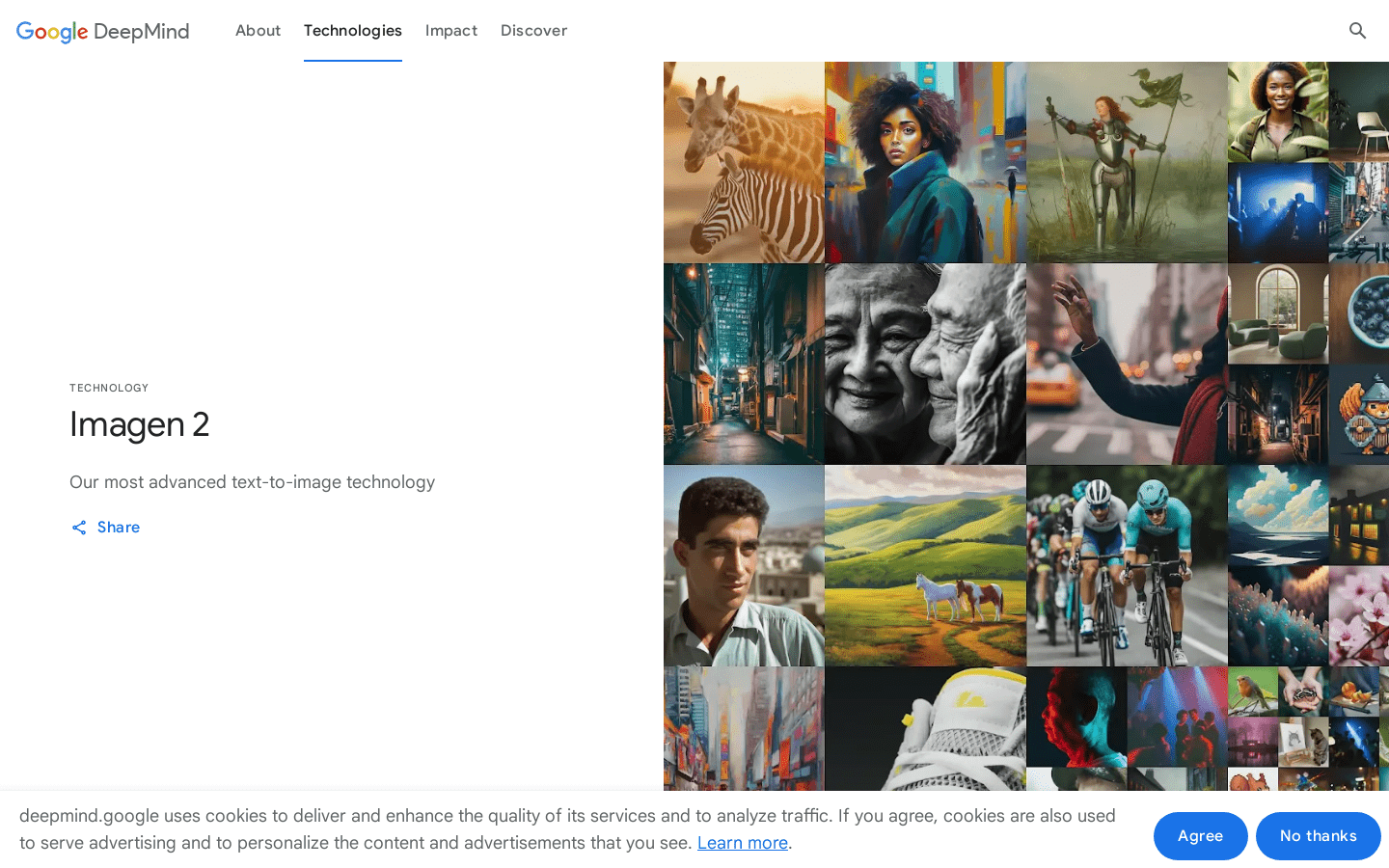Select the Technologies tab
This screenshot has height=868, width=1389.
(353, 31)
